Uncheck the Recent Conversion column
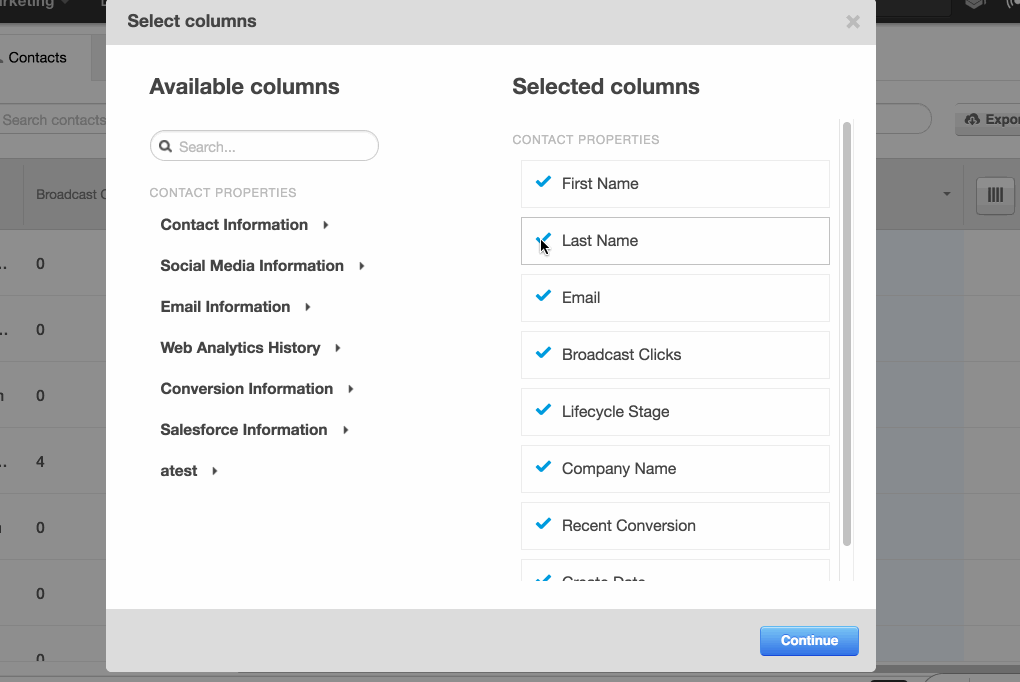 [543, 524]
